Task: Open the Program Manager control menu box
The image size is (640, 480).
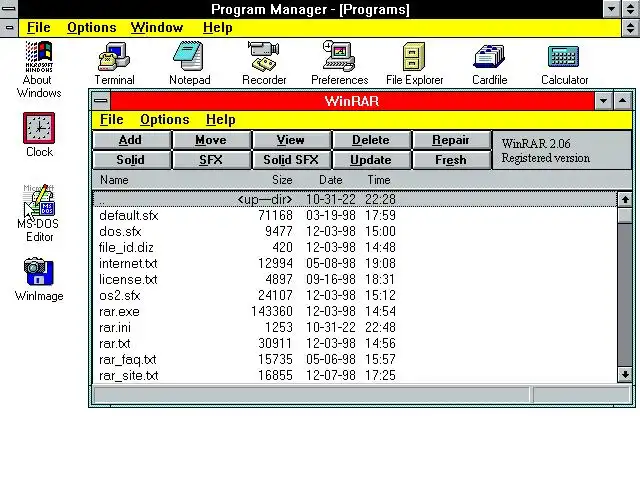Action: click(9, 9)
